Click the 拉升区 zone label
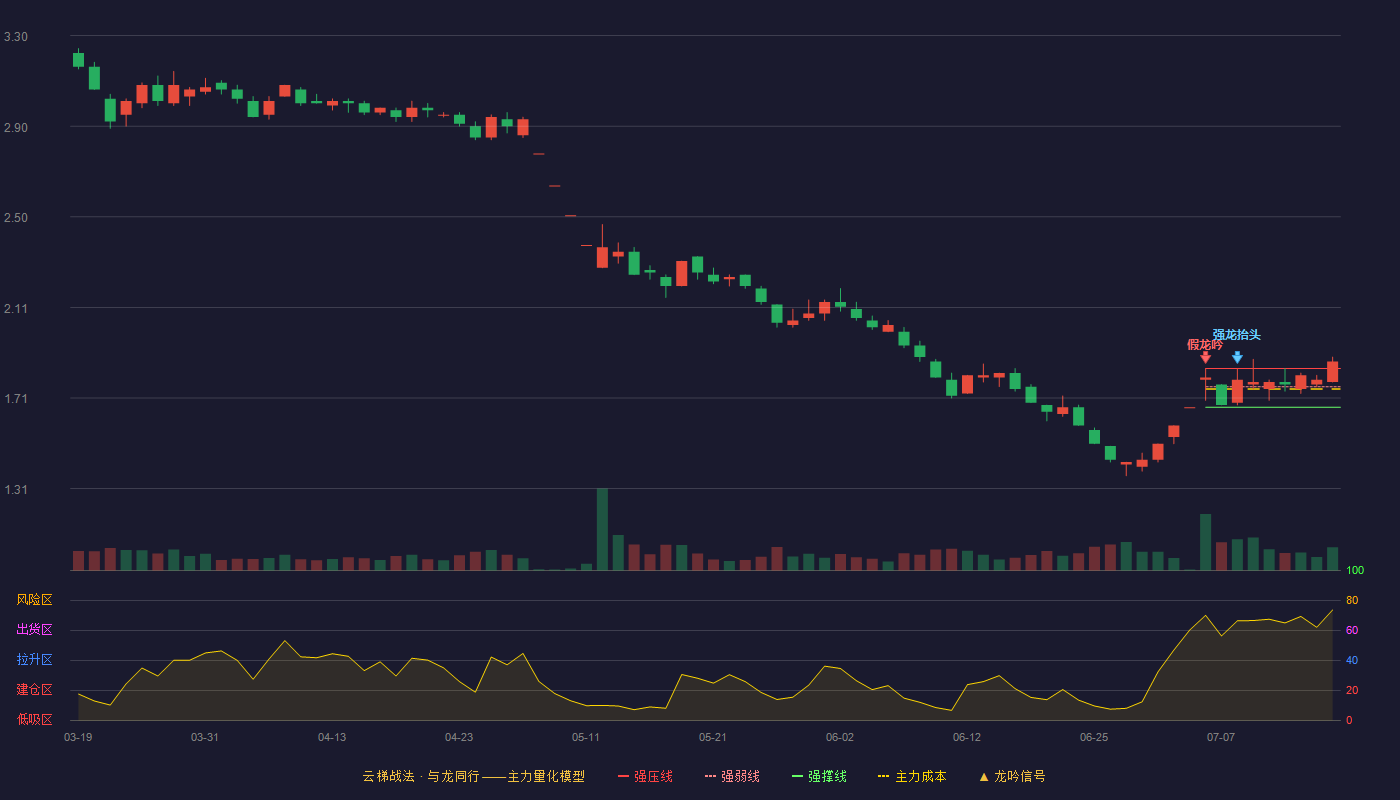Viewport: 1400px width, 800px height. [x=34, y=660]
